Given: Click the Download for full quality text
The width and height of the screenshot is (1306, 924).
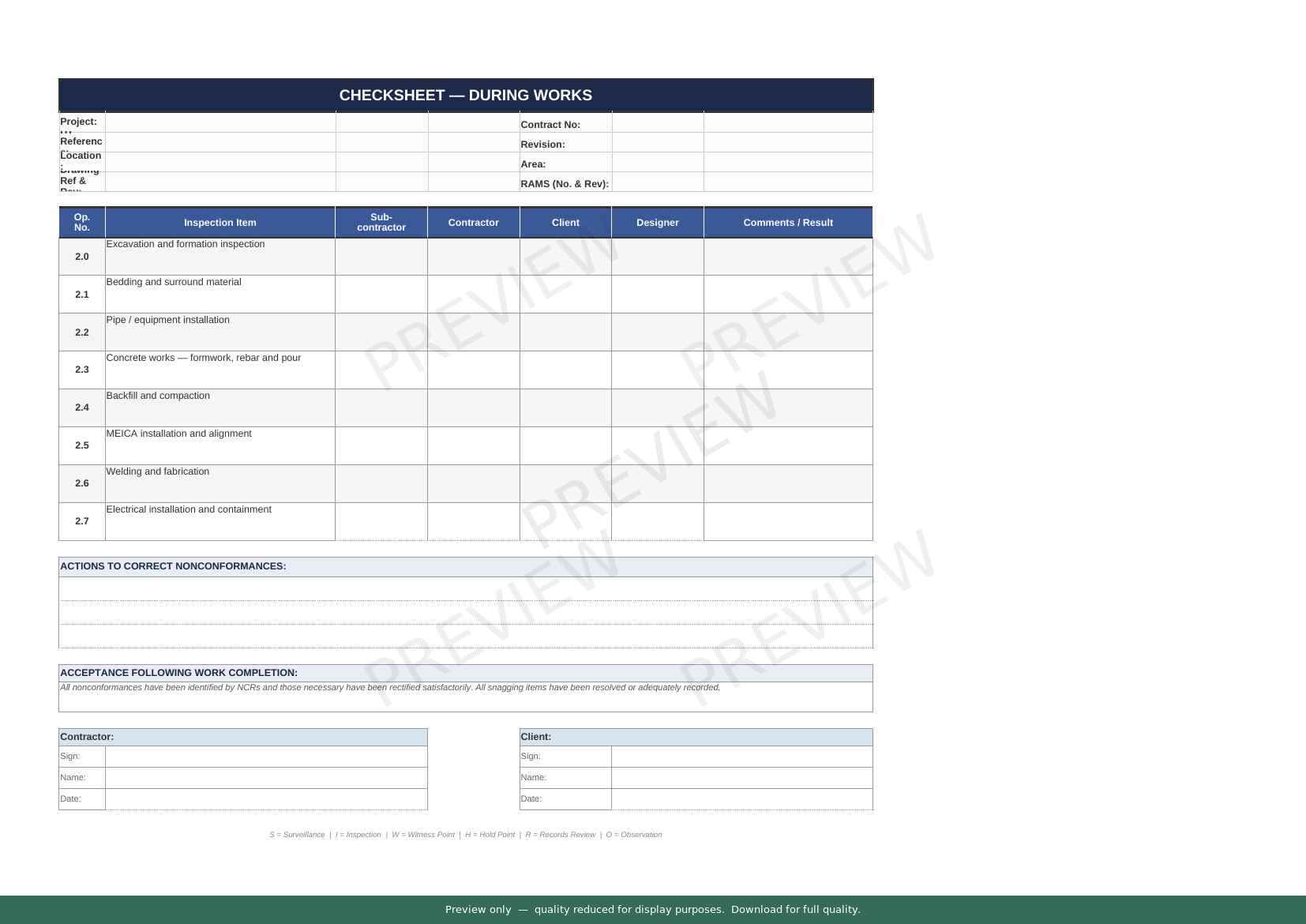Looking at the screenshot, I should [x=795, y=910].
